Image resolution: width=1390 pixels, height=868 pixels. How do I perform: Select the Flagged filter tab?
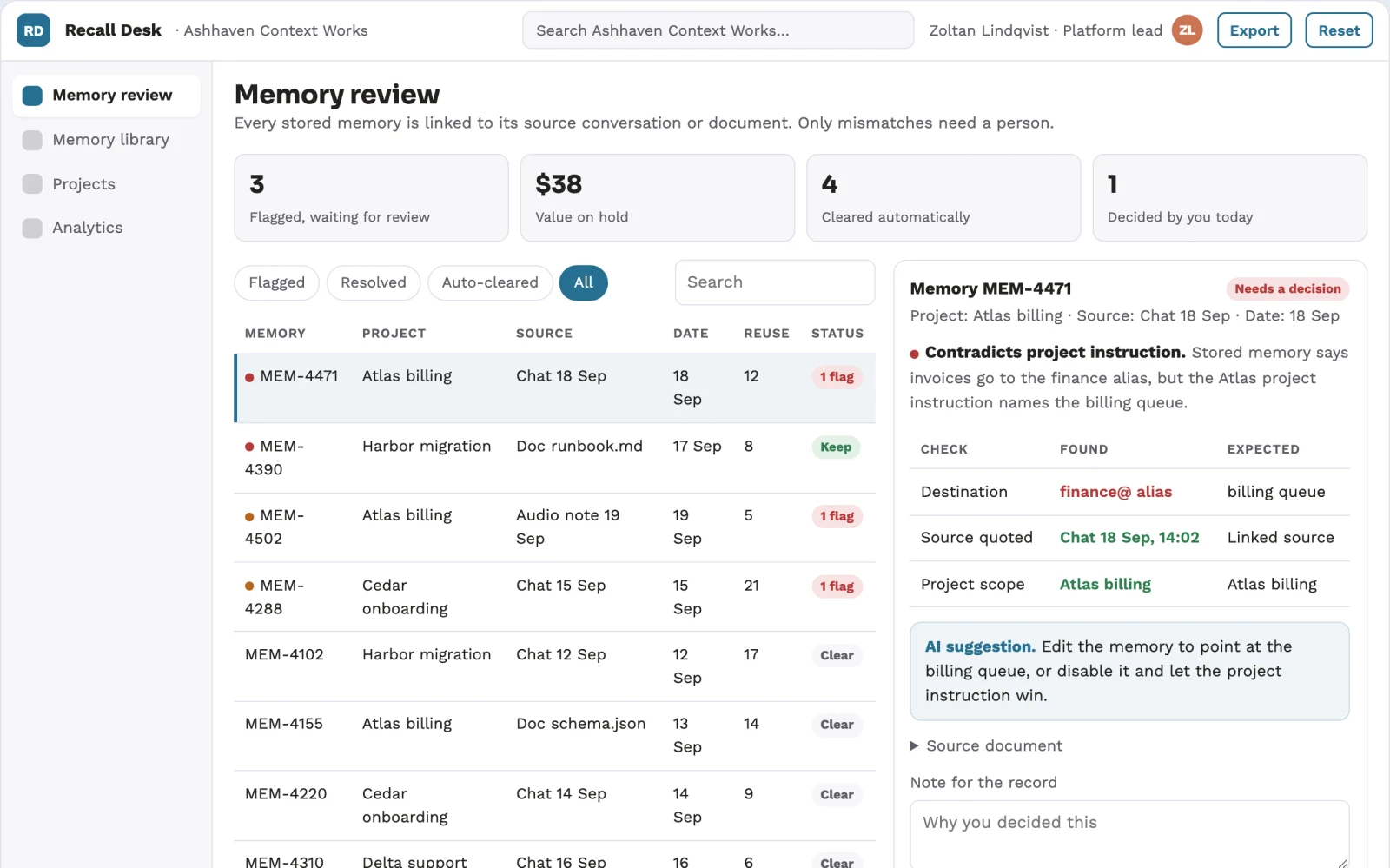277,282
